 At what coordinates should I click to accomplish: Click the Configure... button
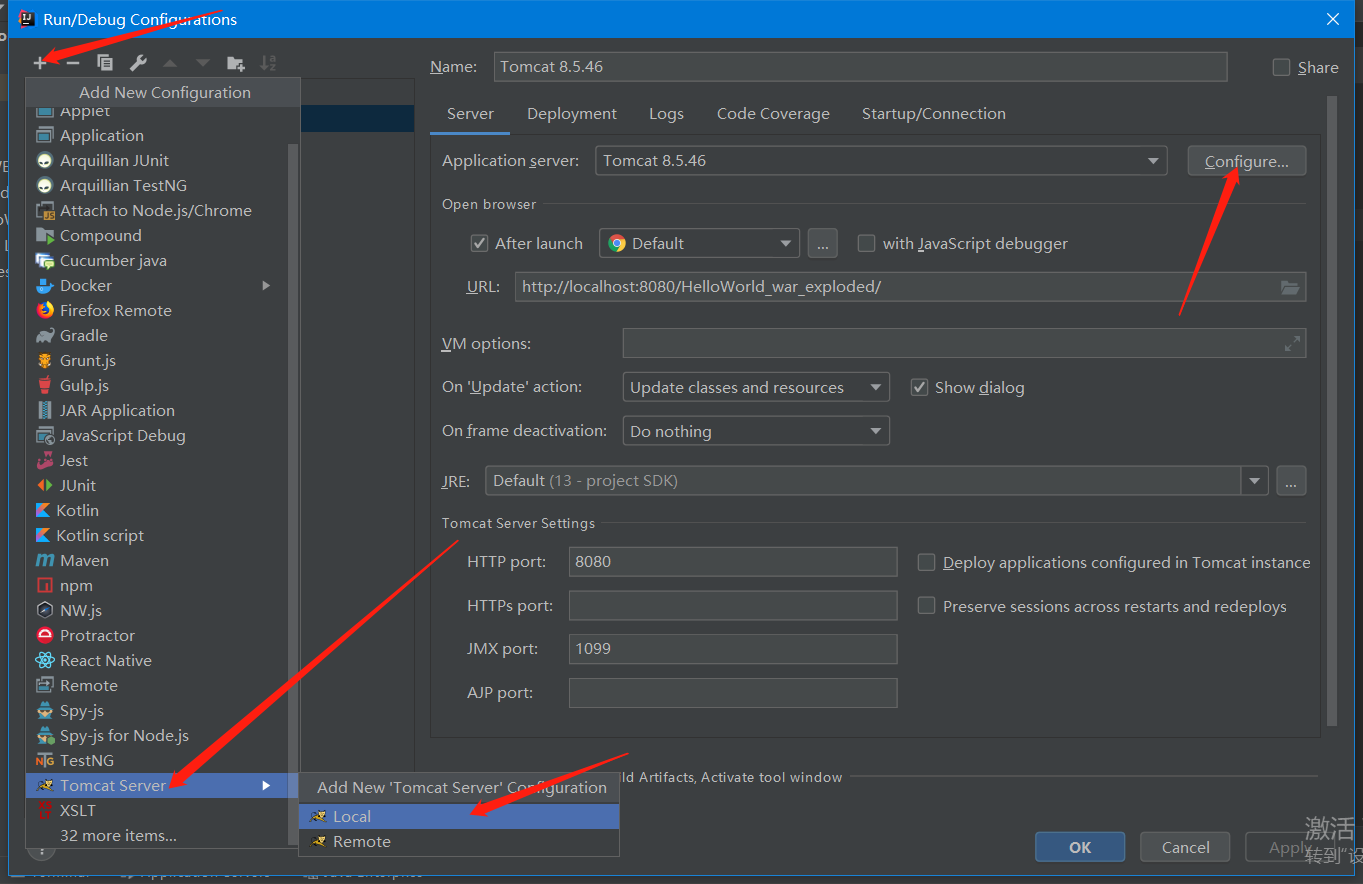(x=1246, y=161)
